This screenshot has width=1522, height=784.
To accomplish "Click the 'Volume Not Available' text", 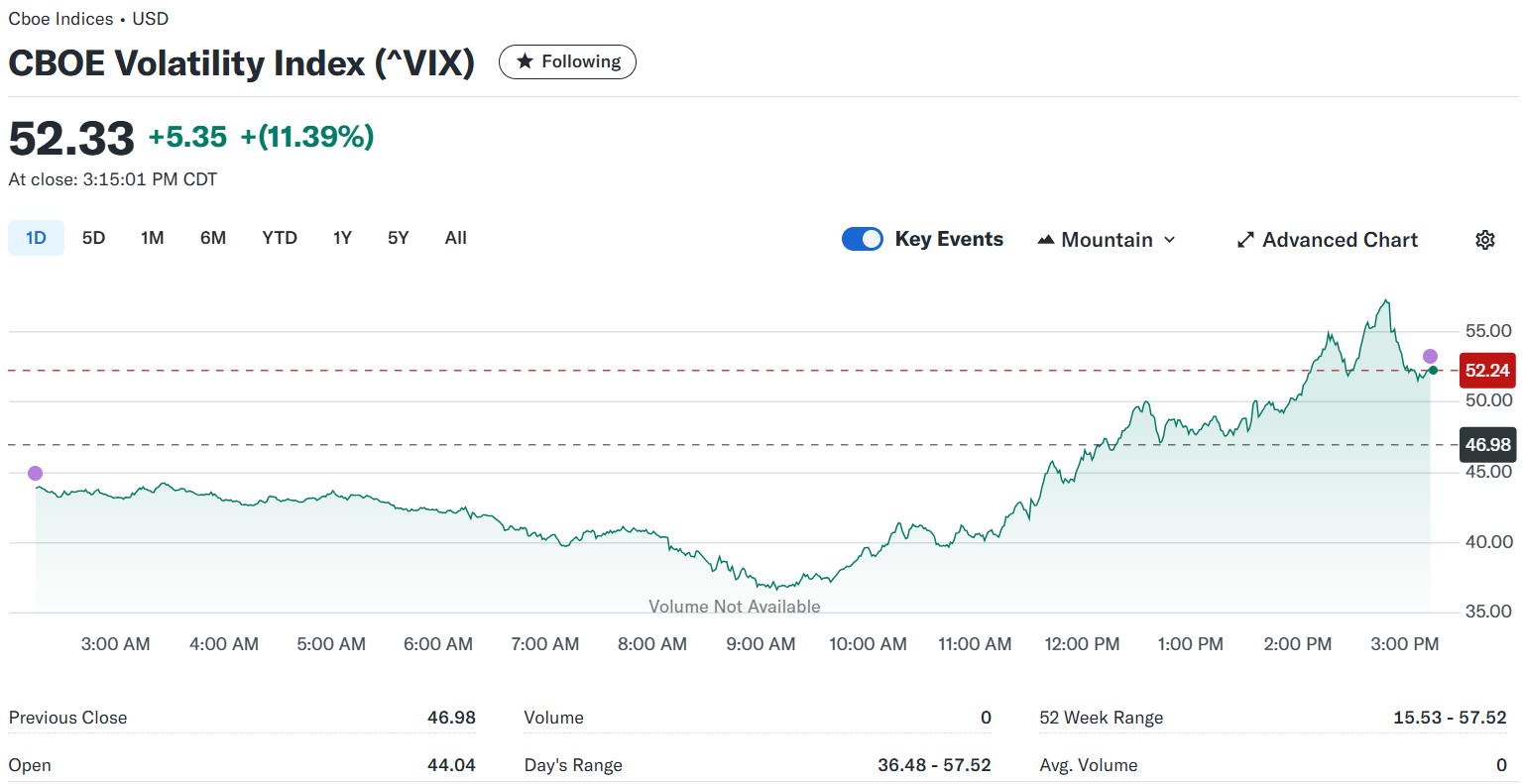I will (735, 607).
